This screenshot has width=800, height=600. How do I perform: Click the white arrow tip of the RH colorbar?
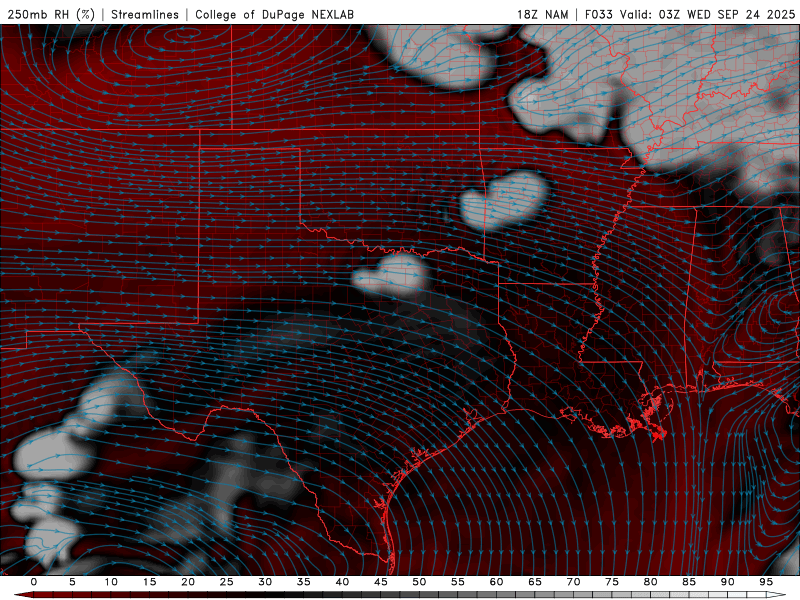point(778,595)
